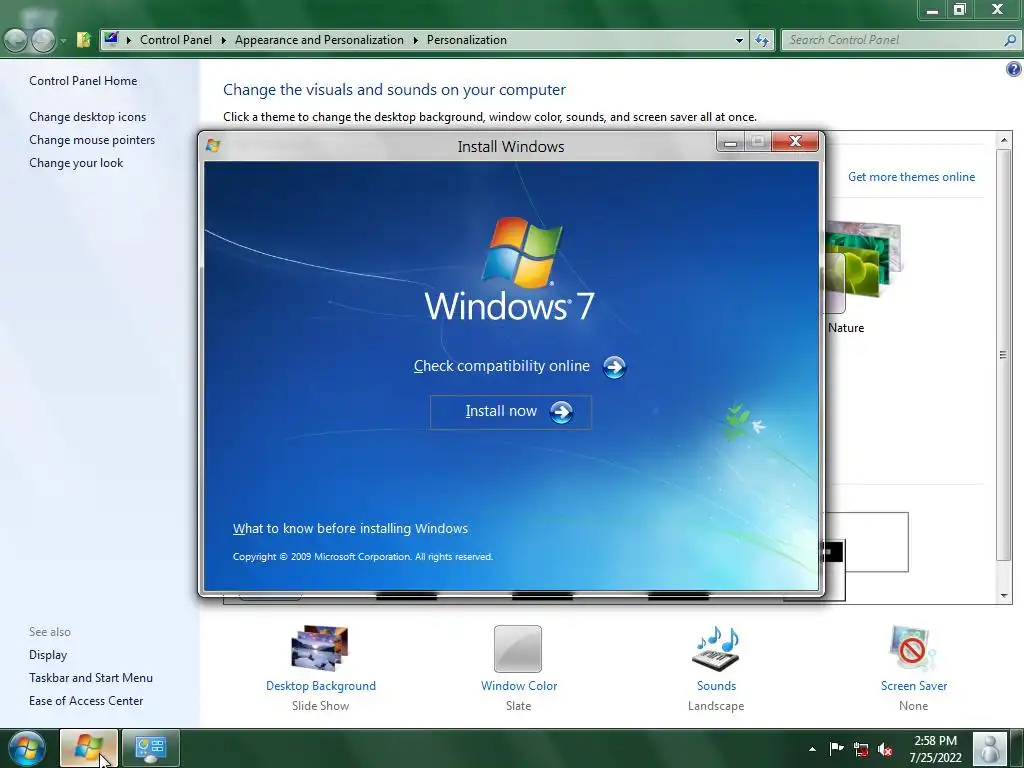Minimize the Install Windows dialog
The width and height of the screenshot is (1024, 768).
(731, 142)
